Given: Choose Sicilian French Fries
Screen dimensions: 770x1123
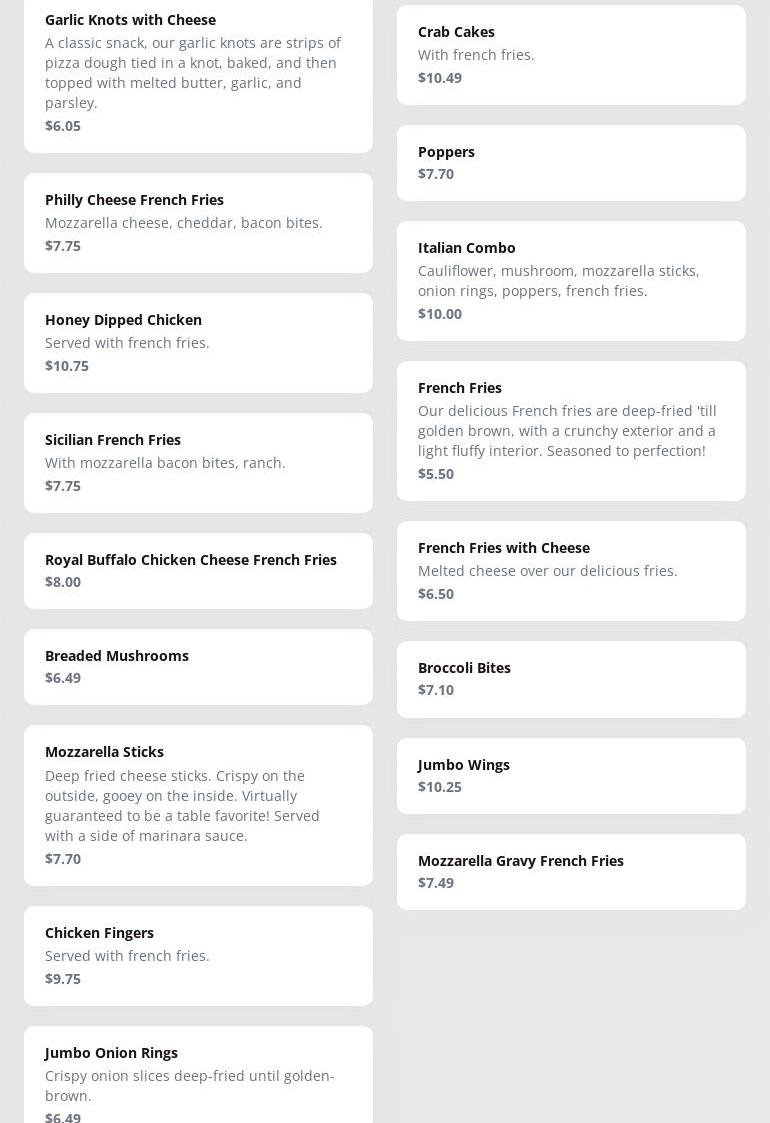Looking at the screenshot, I should coord(198,462).
